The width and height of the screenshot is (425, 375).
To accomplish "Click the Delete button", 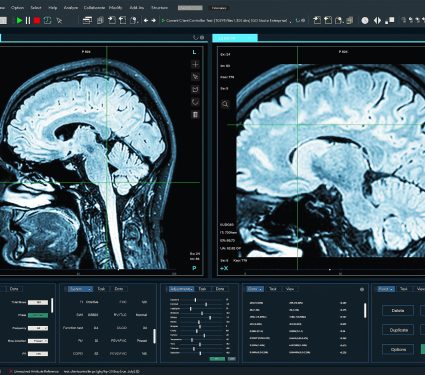I will [398, 311].
